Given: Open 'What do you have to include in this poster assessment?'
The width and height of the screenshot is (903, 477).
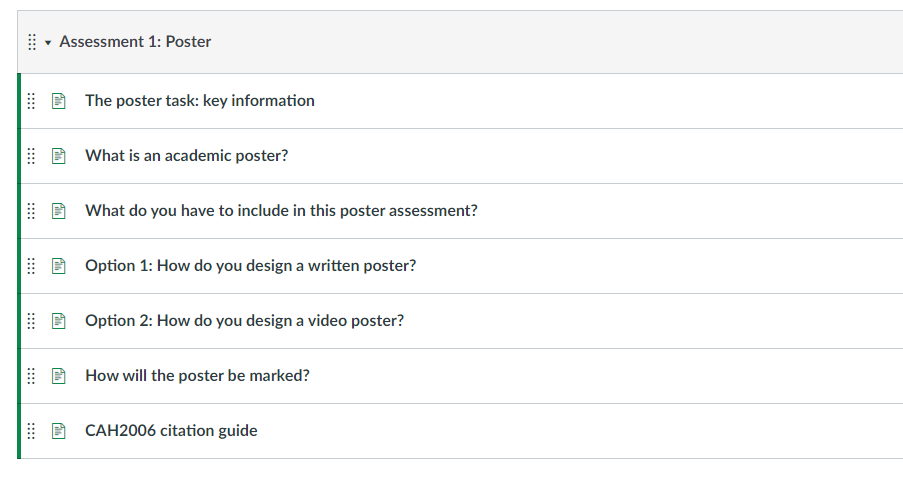Looking at the screenshot, I should click(x=281, y=211).
